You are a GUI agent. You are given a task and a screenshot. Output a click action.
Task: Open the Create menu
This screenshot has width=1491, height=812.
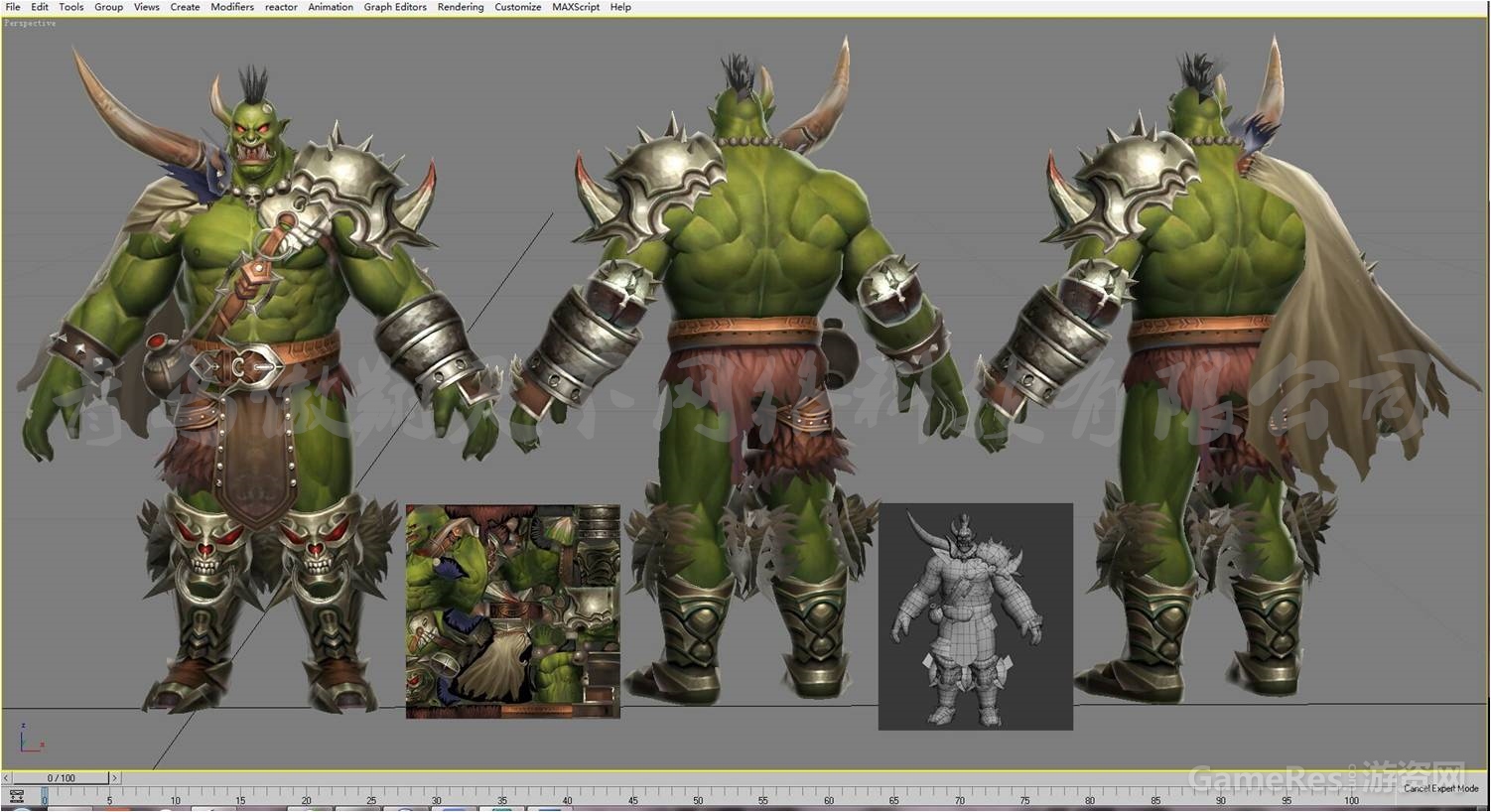(x=185, y=7)
